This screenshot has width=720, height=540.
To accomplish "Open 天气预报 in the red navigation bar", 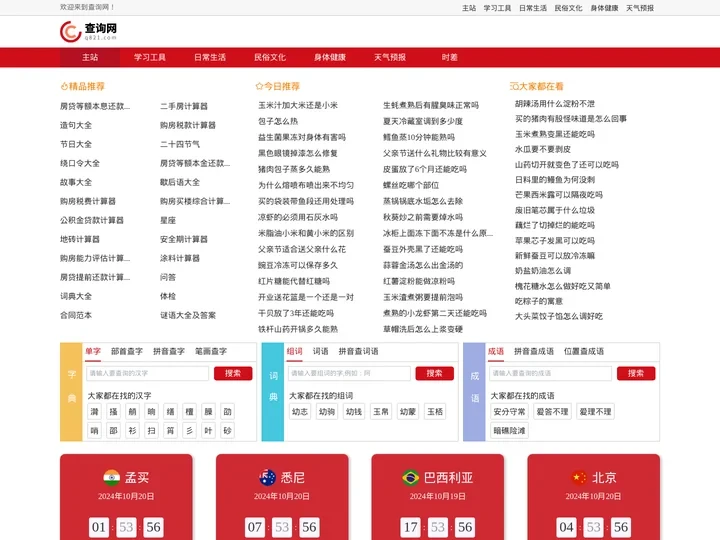I will click(390, 57).
